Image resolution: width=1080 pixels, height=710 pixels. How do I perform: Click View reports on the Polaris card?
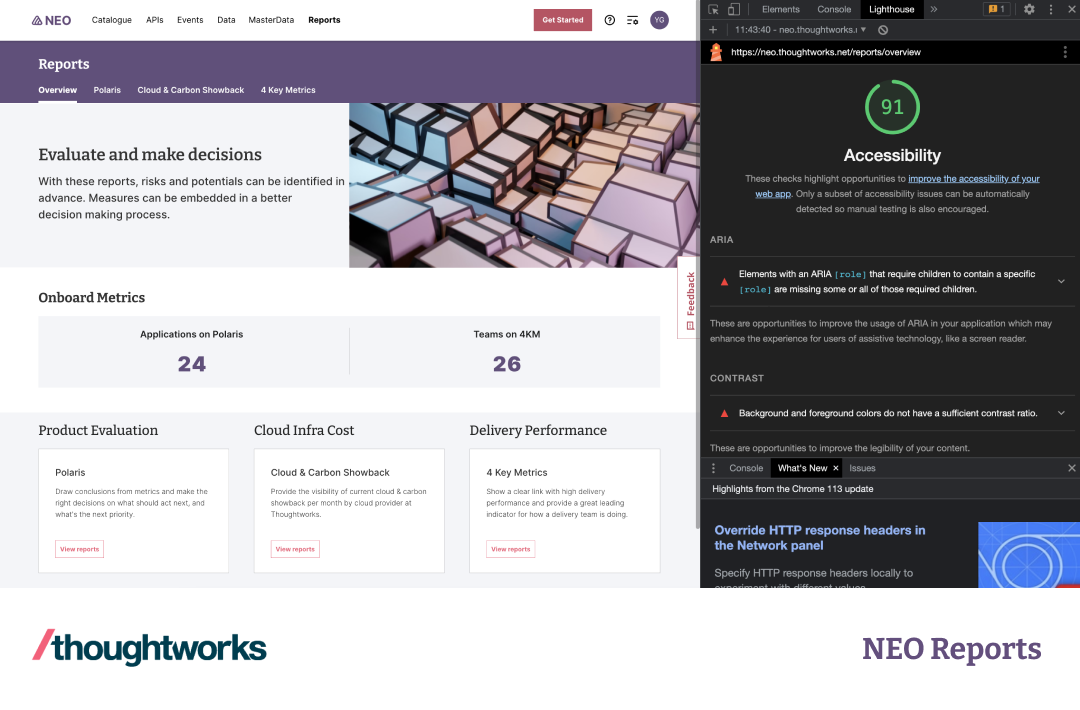(79, 549)
